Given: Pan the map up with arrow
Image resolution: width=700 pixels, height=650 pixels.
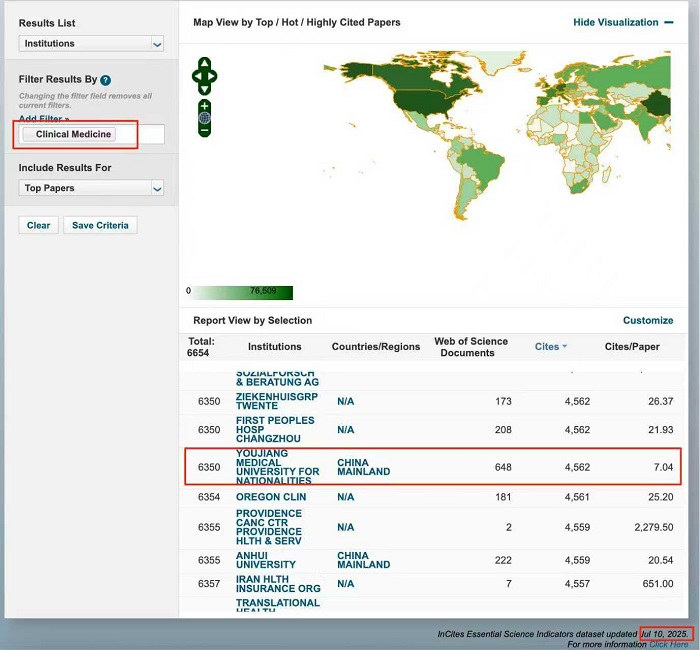Looking at the screenshot, I should pos(204,64).
